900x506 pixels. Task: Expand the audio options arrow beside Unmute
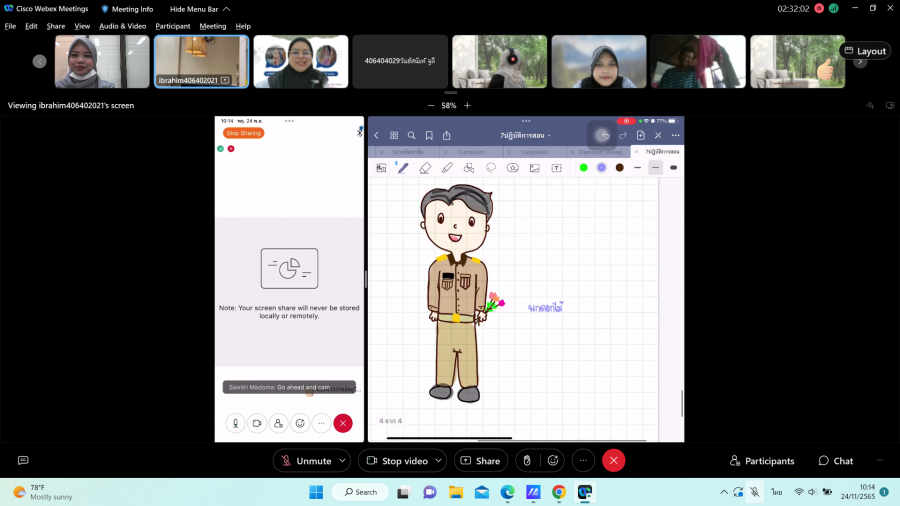pos(343,461)
